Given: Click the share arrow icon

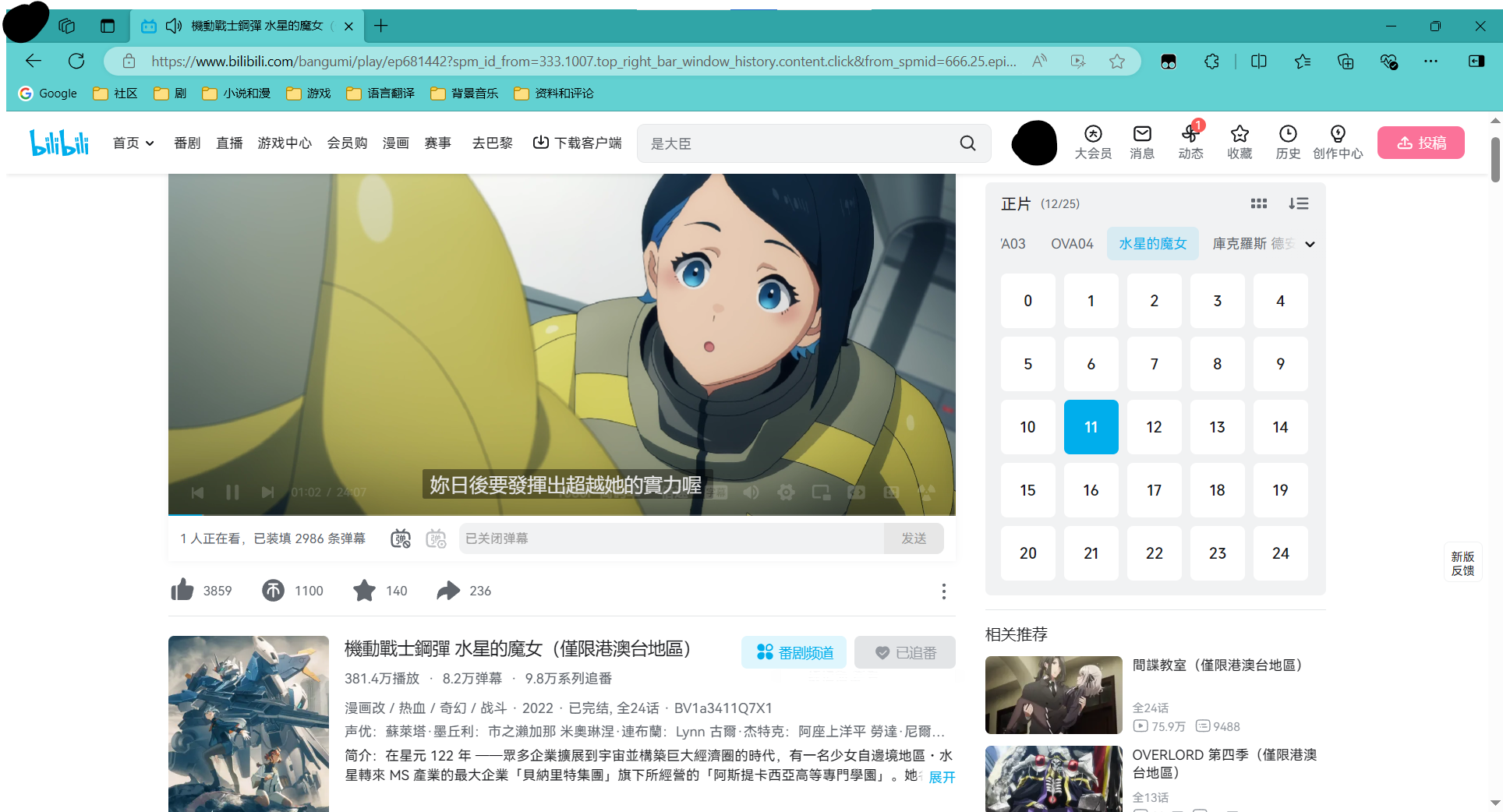Looking at the screenshot, I should click(x=448, y=590).
